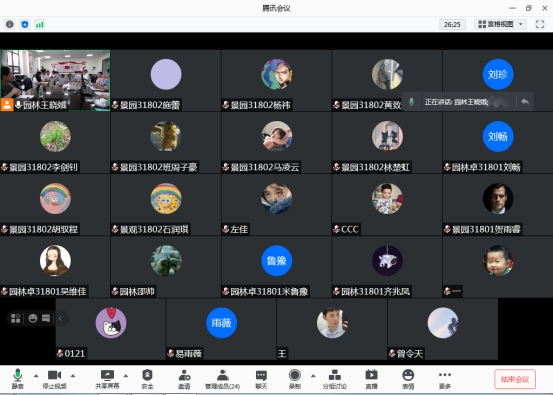Open the Chat panel
The height and width of the screenshot is (395, 553).
pyautogui.click(x=261, y=379)
